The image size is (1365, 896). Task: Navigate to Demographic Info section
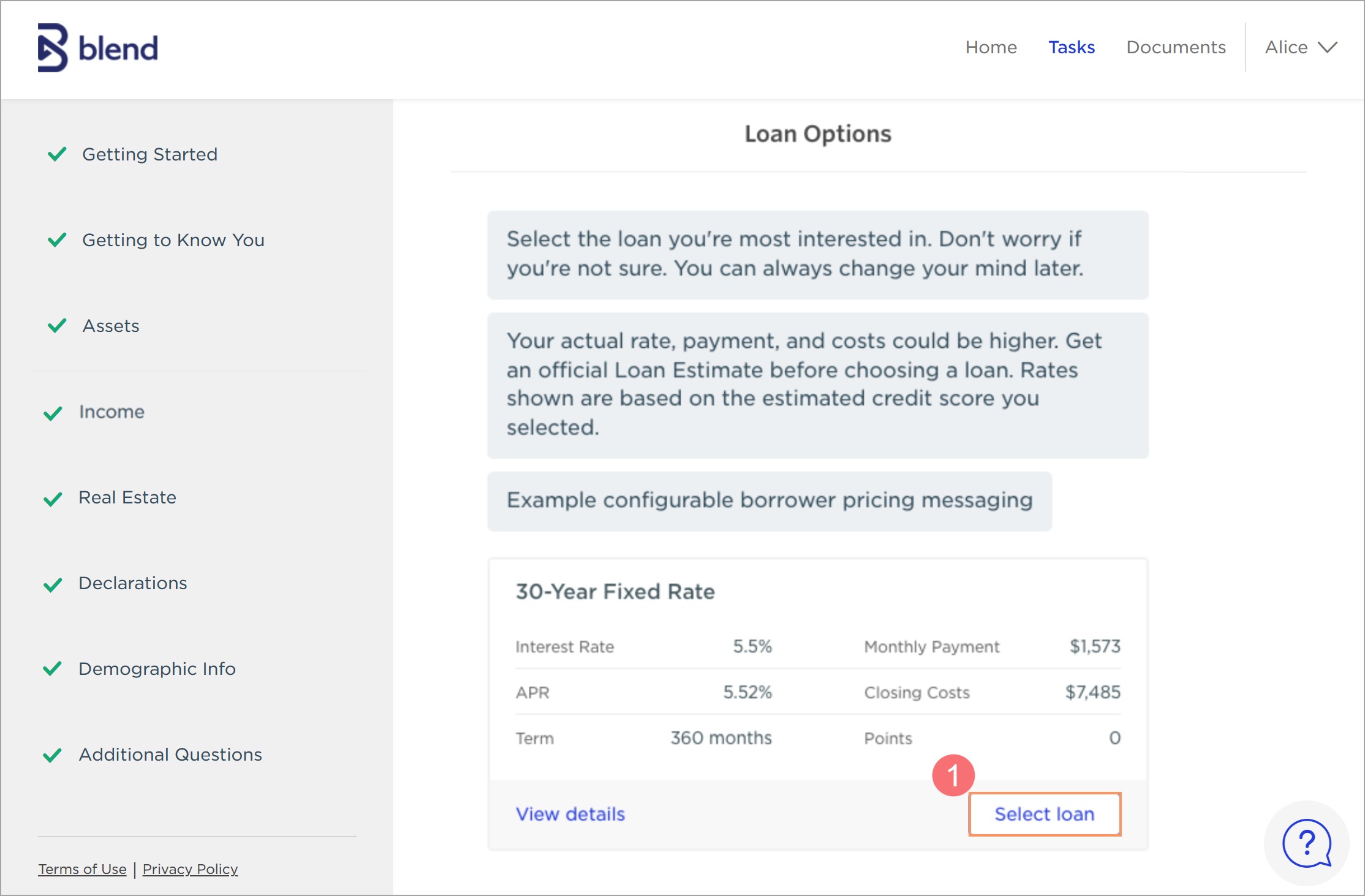157,669
